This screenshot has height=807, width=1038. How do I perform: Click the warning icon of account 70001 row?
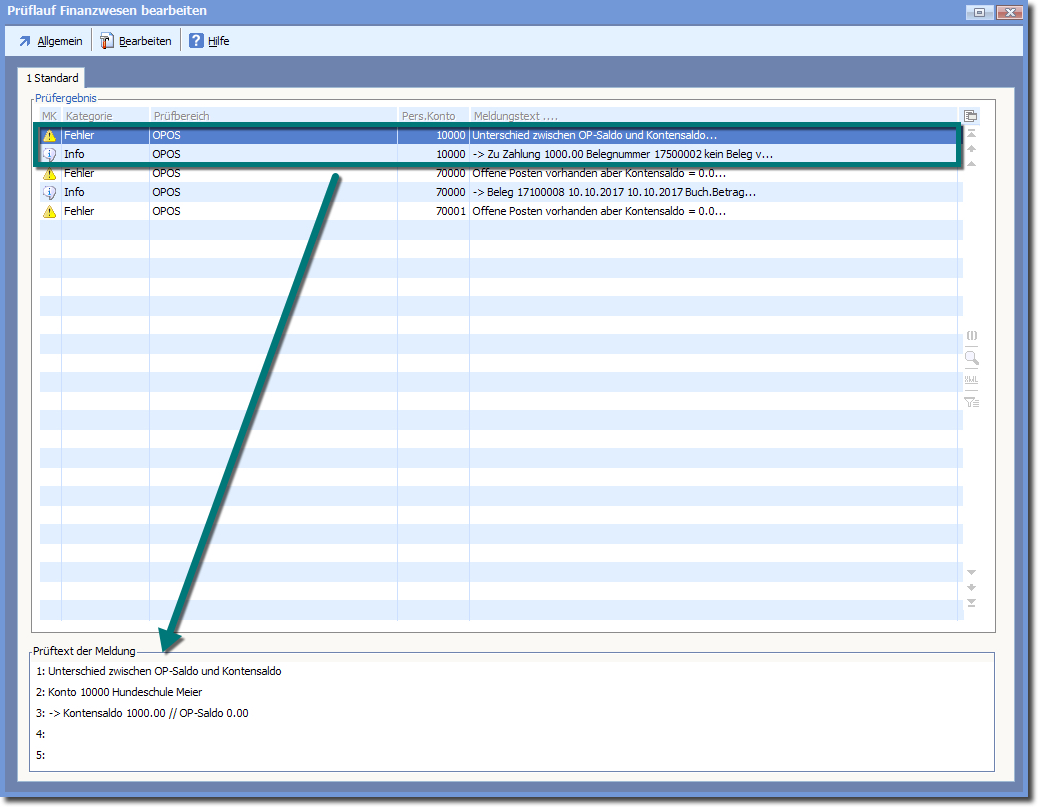(x=49, y=211)
